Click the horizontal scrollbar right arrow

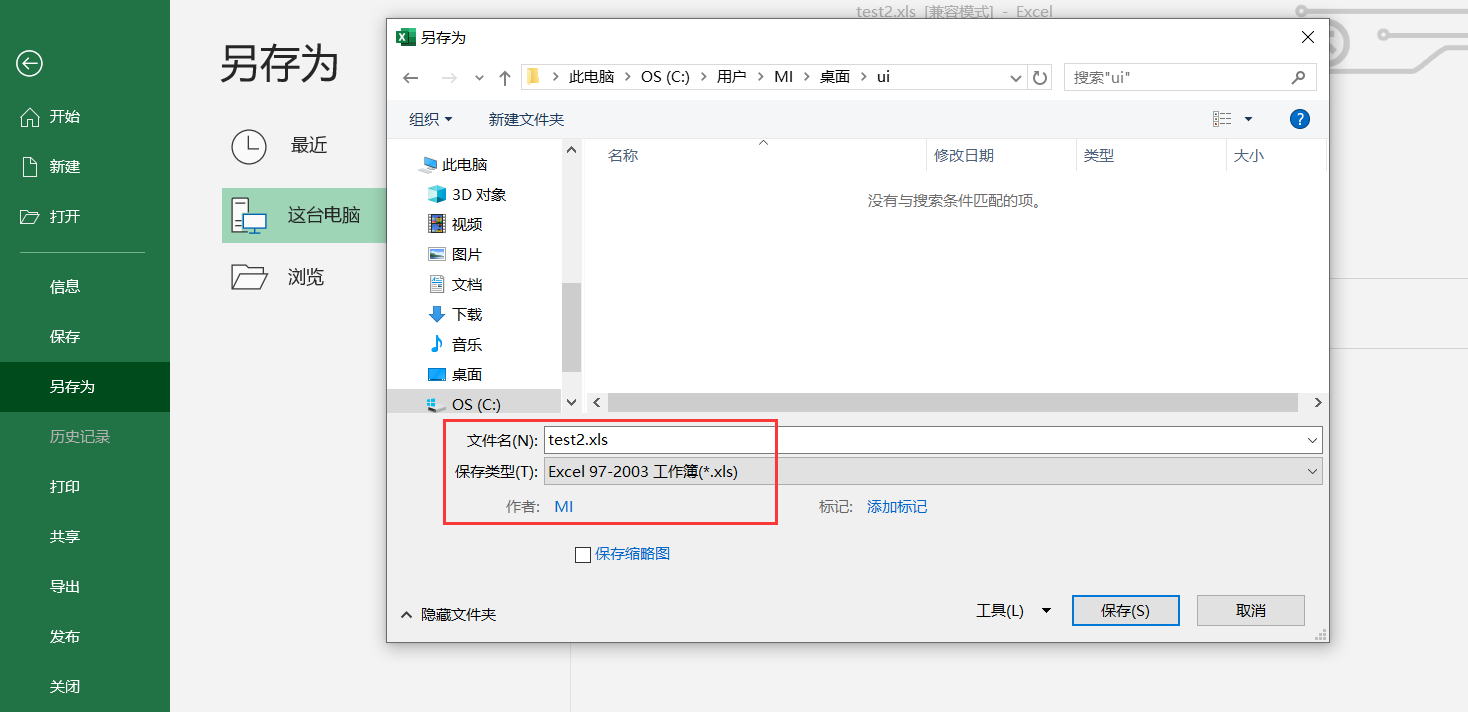point(1318,402)
